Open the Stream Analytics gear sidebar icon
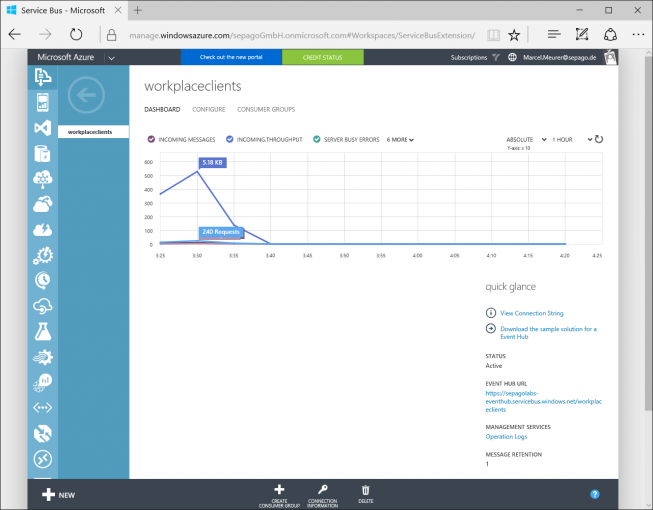Viewport: 653px width, 510px height. [42, 357]
